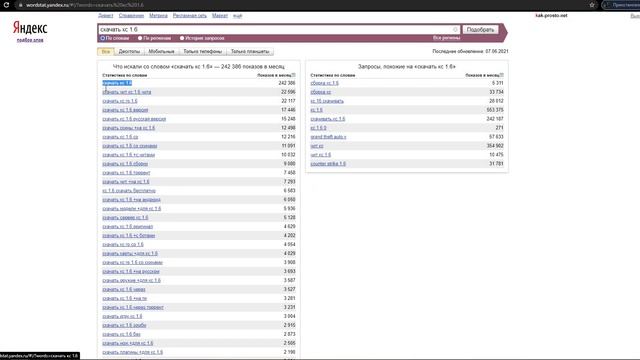This screenshot has height=360, width=640.
Task: Open the 'Директ' top navigation link
Action: pos(106,16)
